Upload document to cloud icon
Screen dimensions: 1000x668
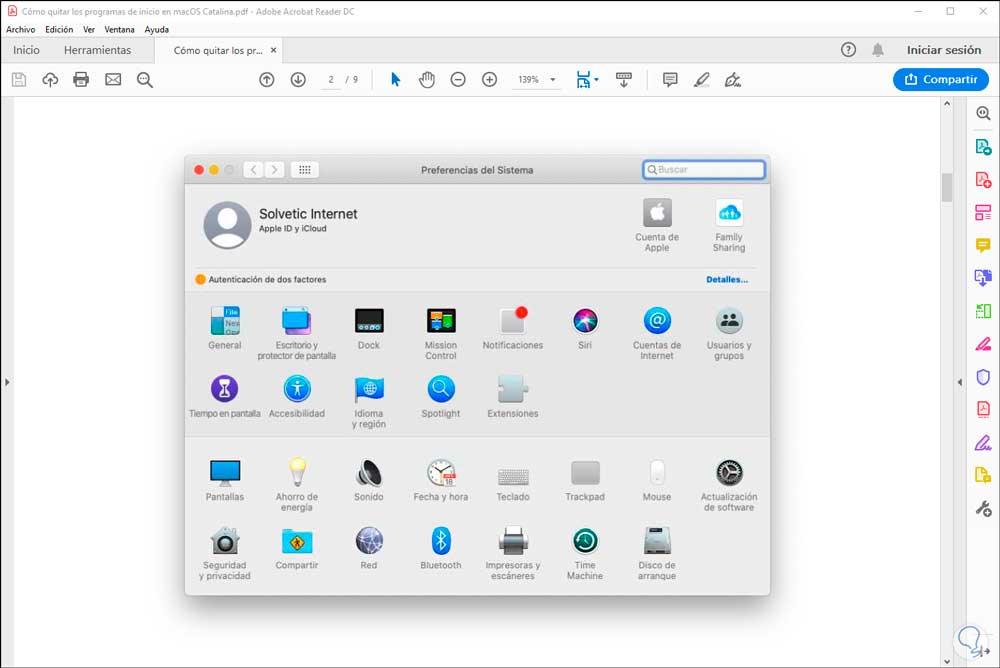[x=50, y=80]
